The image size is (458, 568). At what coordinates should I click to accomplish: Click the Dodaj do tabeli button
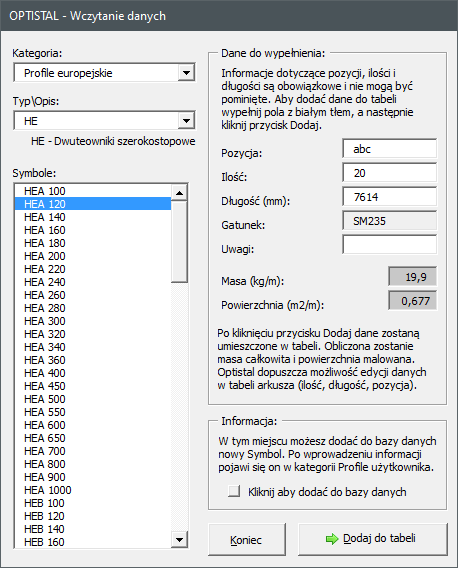pos(372,539)
